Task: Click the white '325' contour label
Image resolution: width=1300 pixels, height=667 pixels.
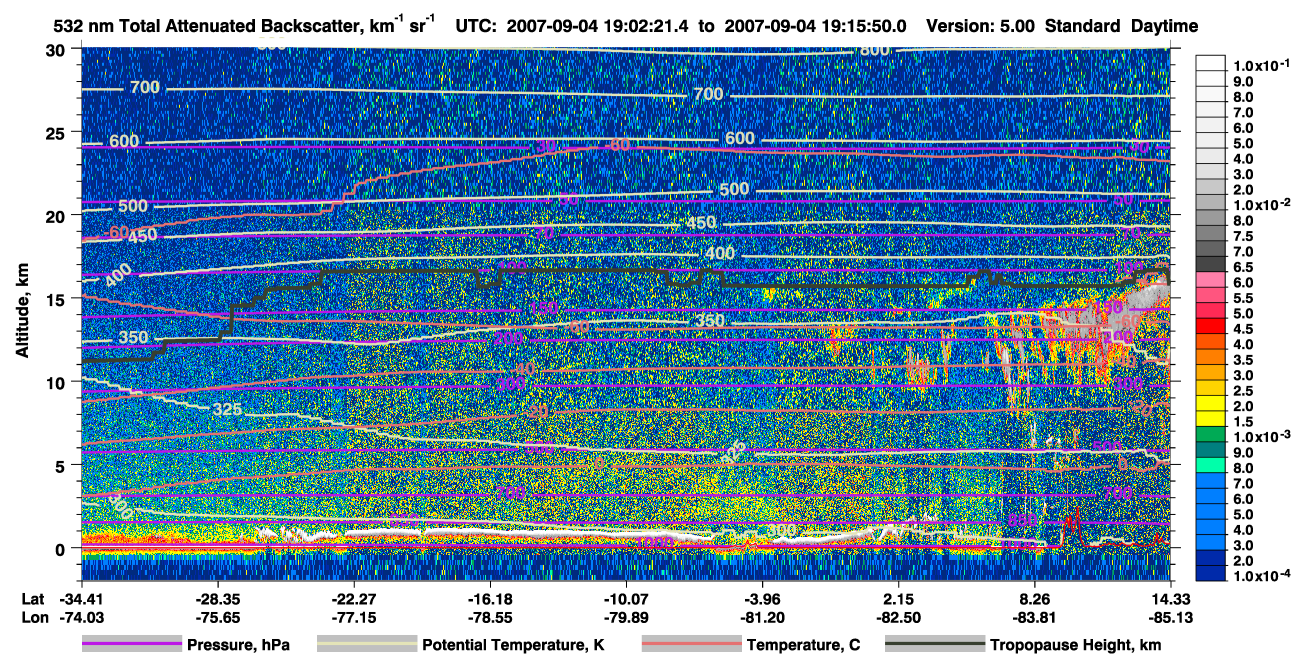Action: pyautogui.click(x=227, y=410)
